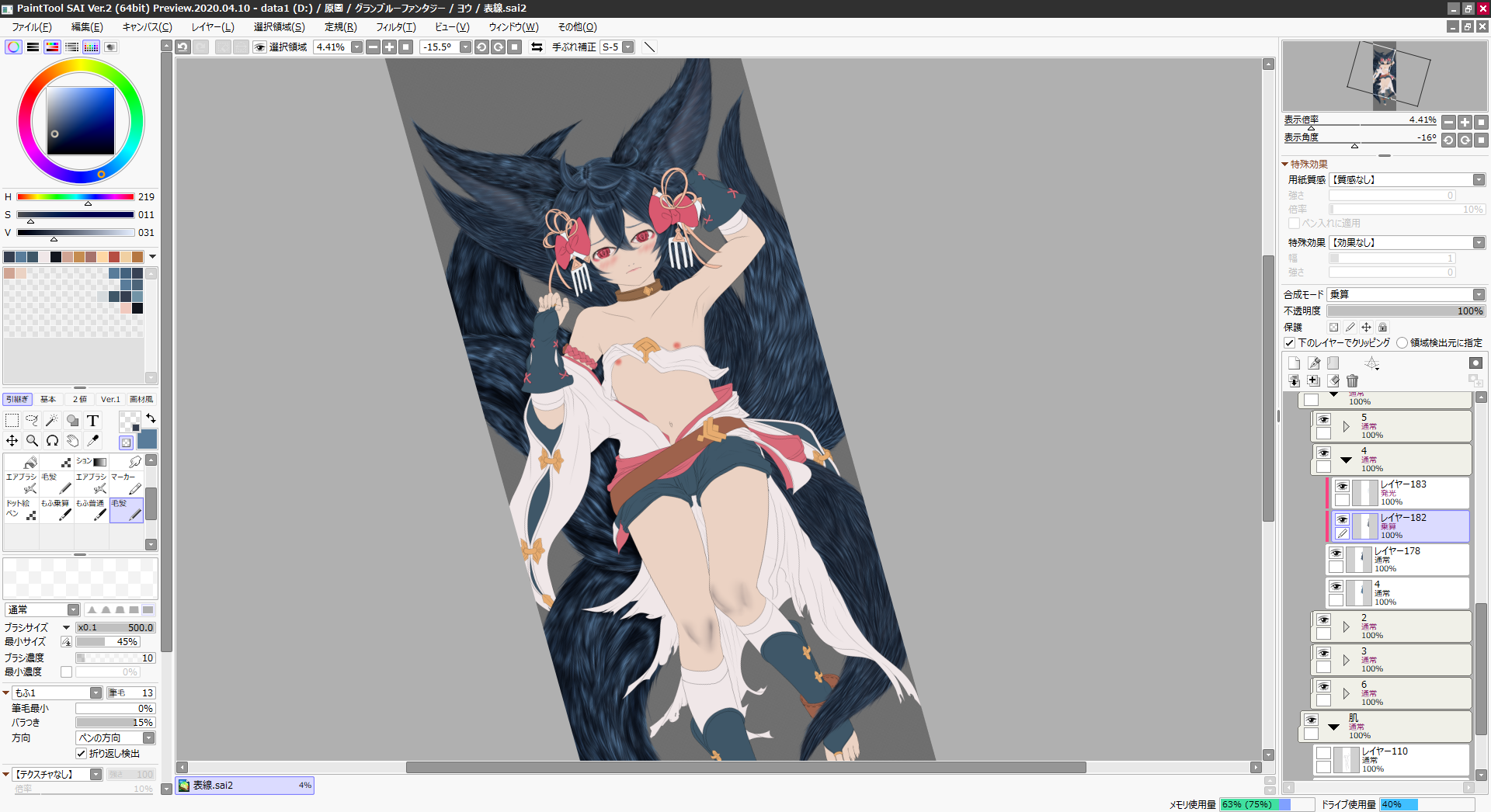Screen dimensions: 1491x812
Task: Select the 領域検出元に指定 radio option
Action: pos(1402,342)
